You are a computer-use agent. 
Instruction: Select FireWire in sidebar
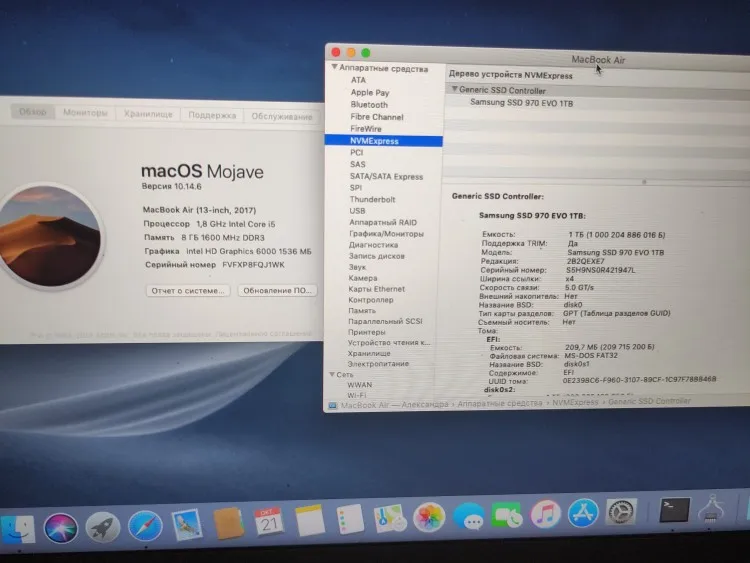365,129
